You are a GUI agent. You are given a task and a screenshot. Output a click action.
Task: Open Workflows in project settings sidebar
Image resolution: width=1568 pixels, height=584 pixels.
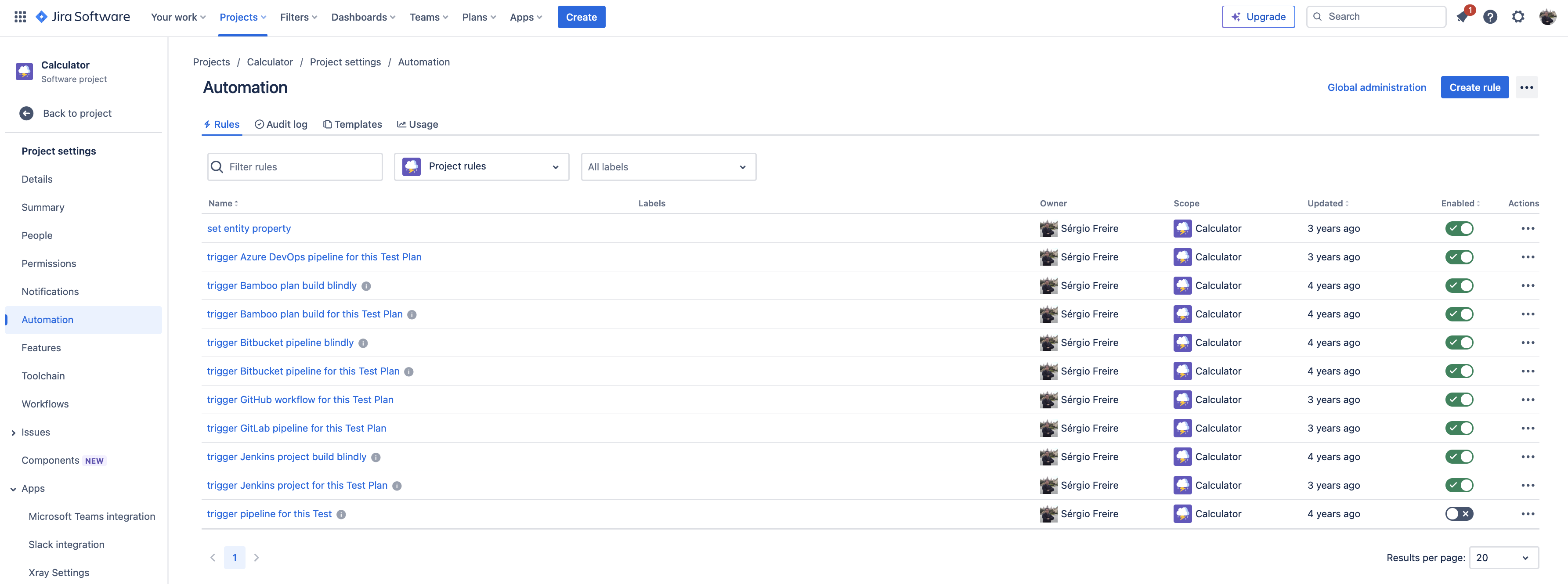45,404
